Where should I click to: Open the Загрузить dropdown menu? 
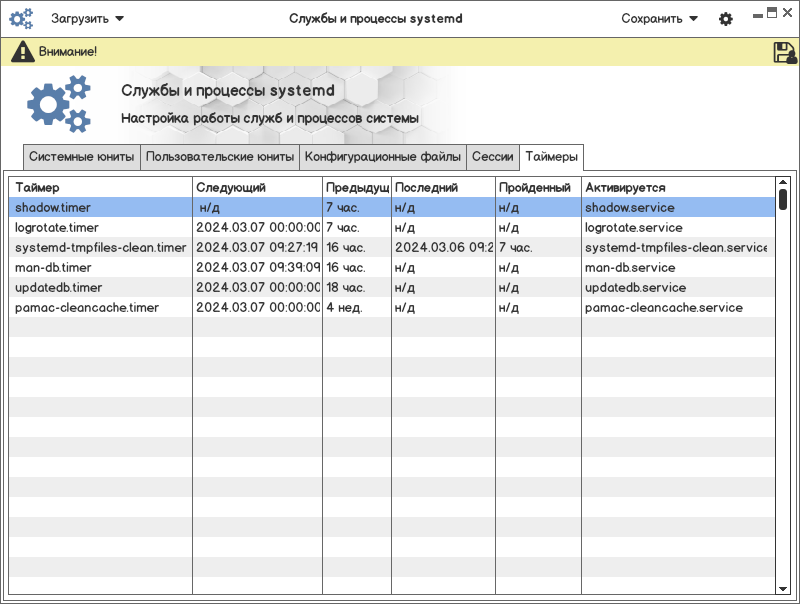[x=88, y=18]
